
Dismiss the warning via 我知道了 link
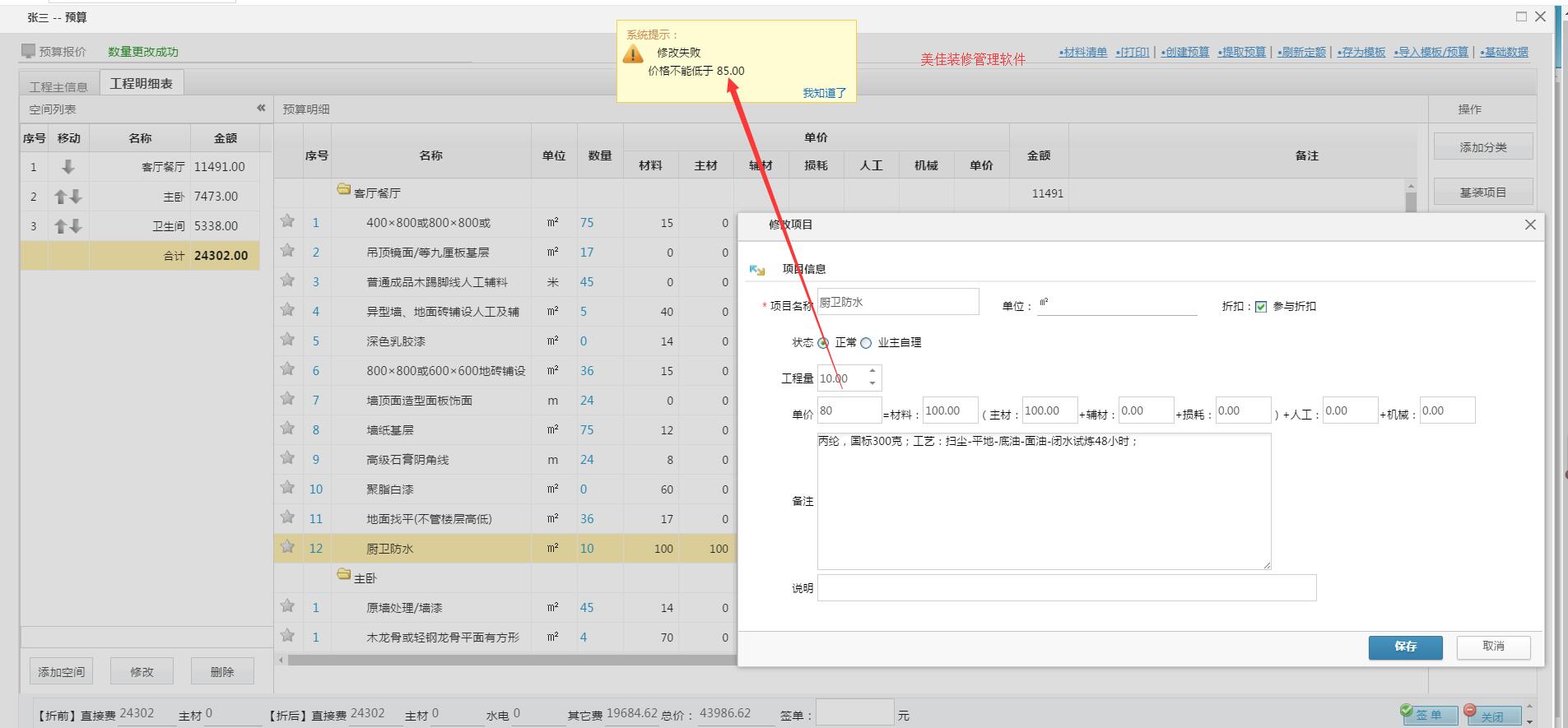coord(824,93)
